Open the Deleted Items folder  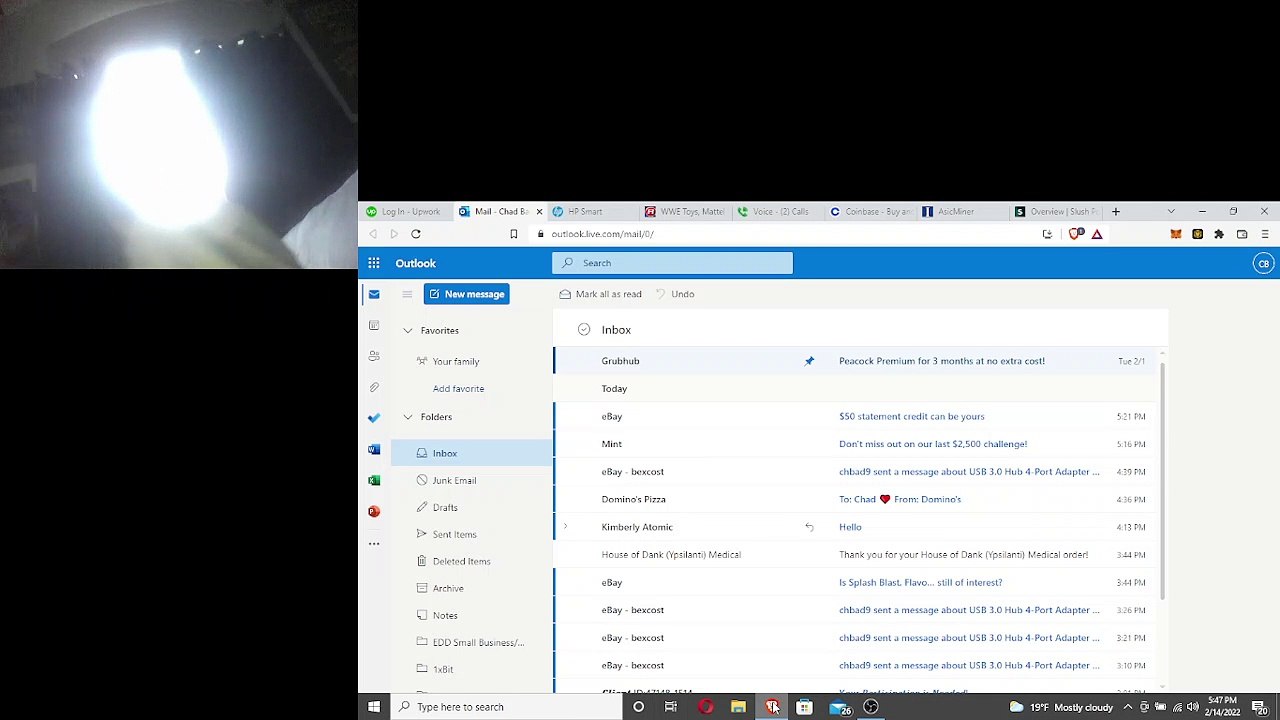click(x=472, y=561)
